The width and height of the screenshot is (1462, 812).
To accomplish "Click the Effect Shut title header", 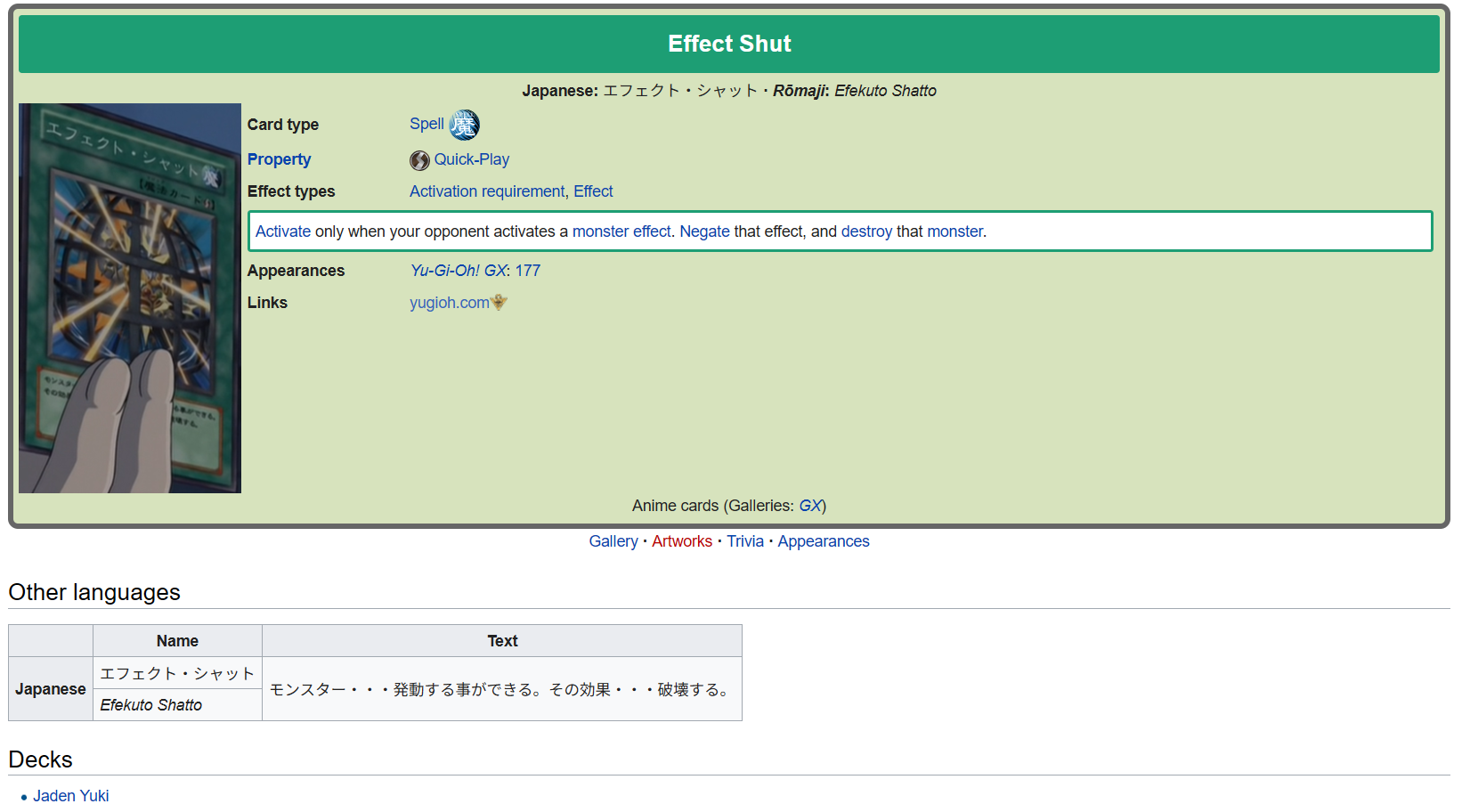I will (729, 44).
